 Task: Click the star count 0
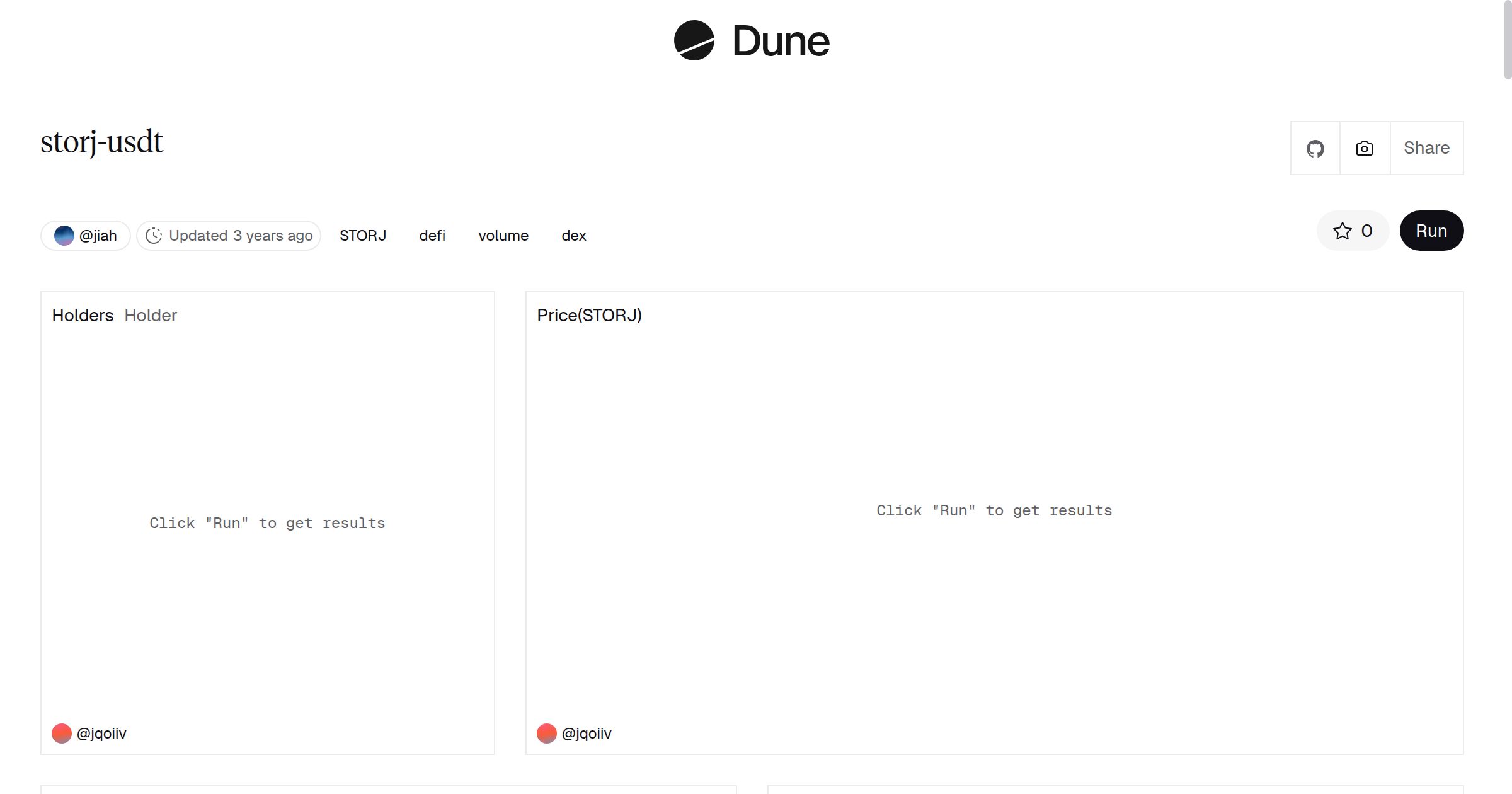tap(1366, 231)
